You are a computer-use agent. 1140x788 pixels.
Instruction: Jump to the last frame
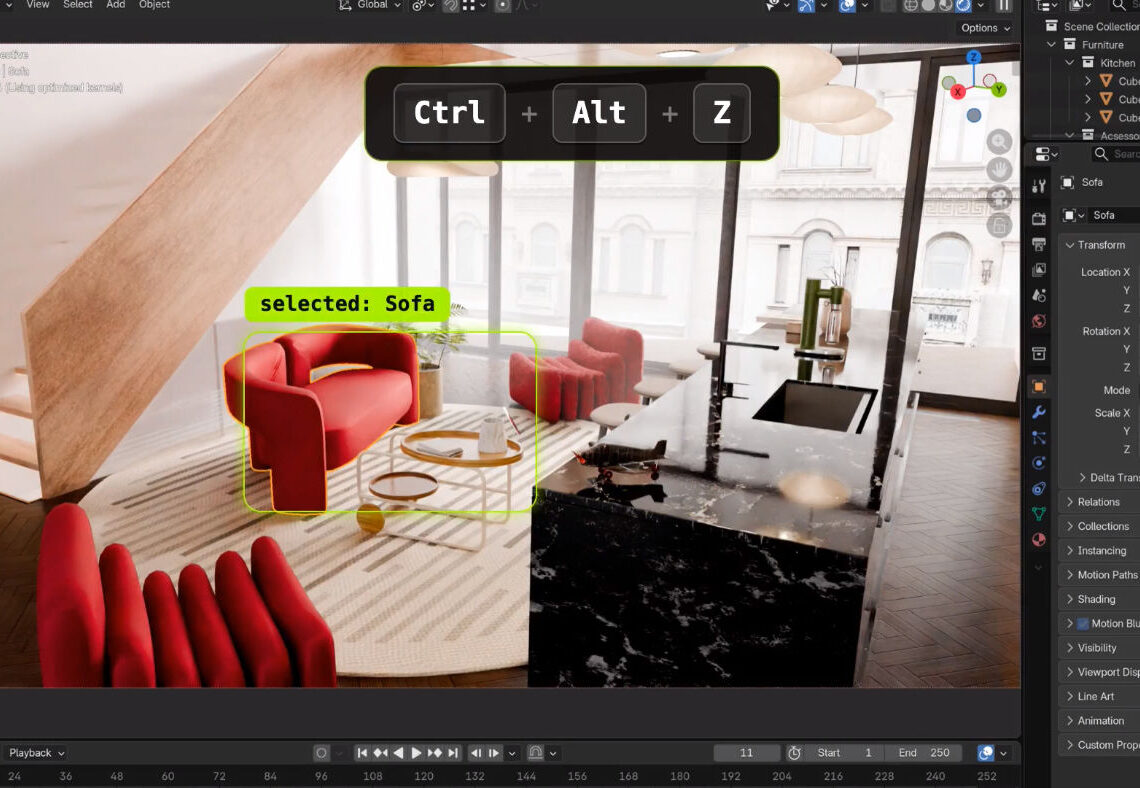tap(453, 753)
